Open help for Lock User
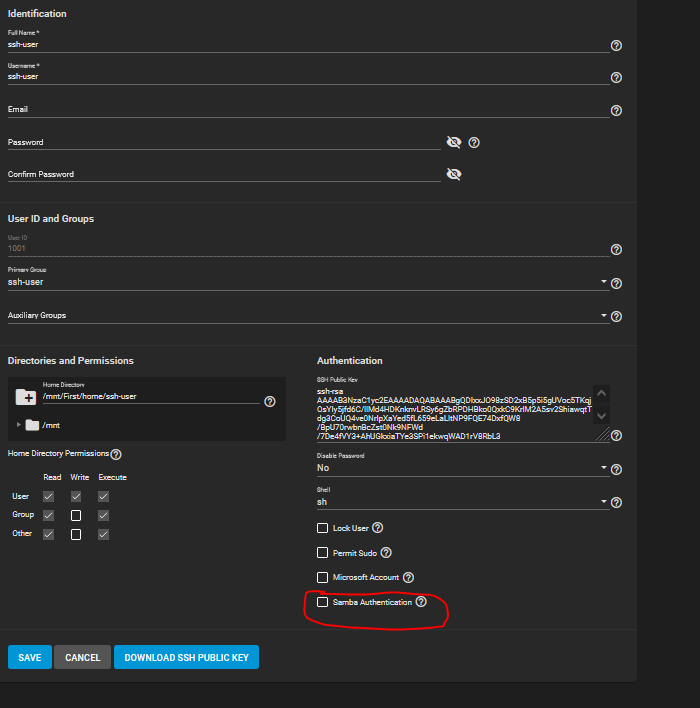This screenshot has width=700, height=708. tap(378, 528)
